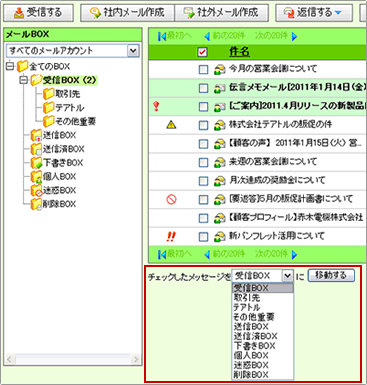The image size is (367, 385).
Task: Click the red exclamation priority icon
Action: tap(156, 106)
